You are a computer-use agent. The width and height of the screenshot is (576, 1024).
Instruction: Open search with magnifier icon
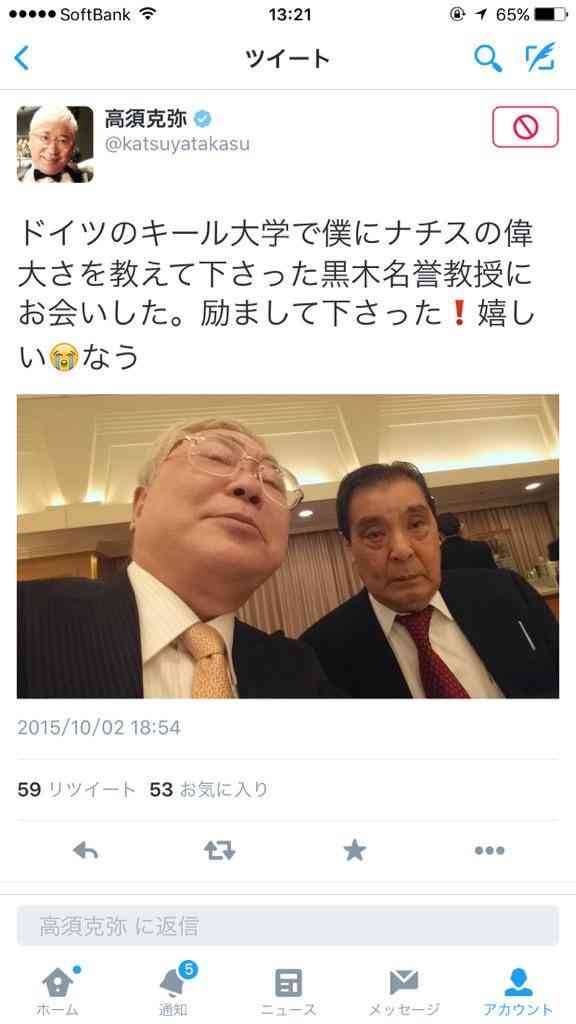[488, 59]
